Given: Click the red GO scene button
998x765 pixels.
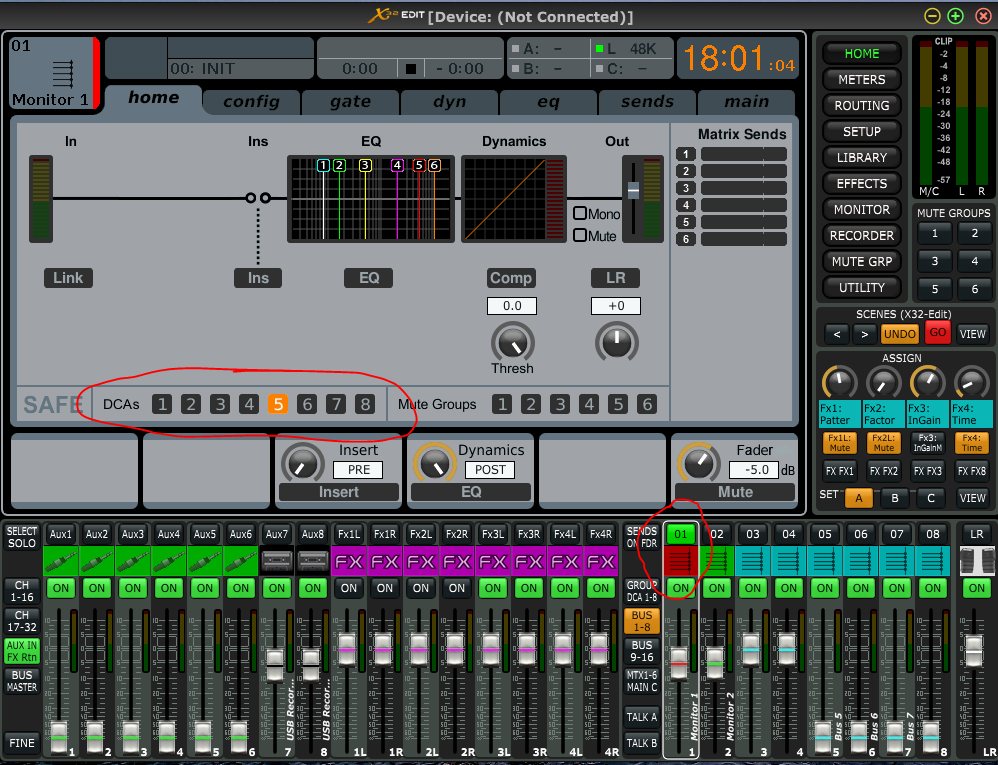Looking at the screenshot, I should coord(938,333).
